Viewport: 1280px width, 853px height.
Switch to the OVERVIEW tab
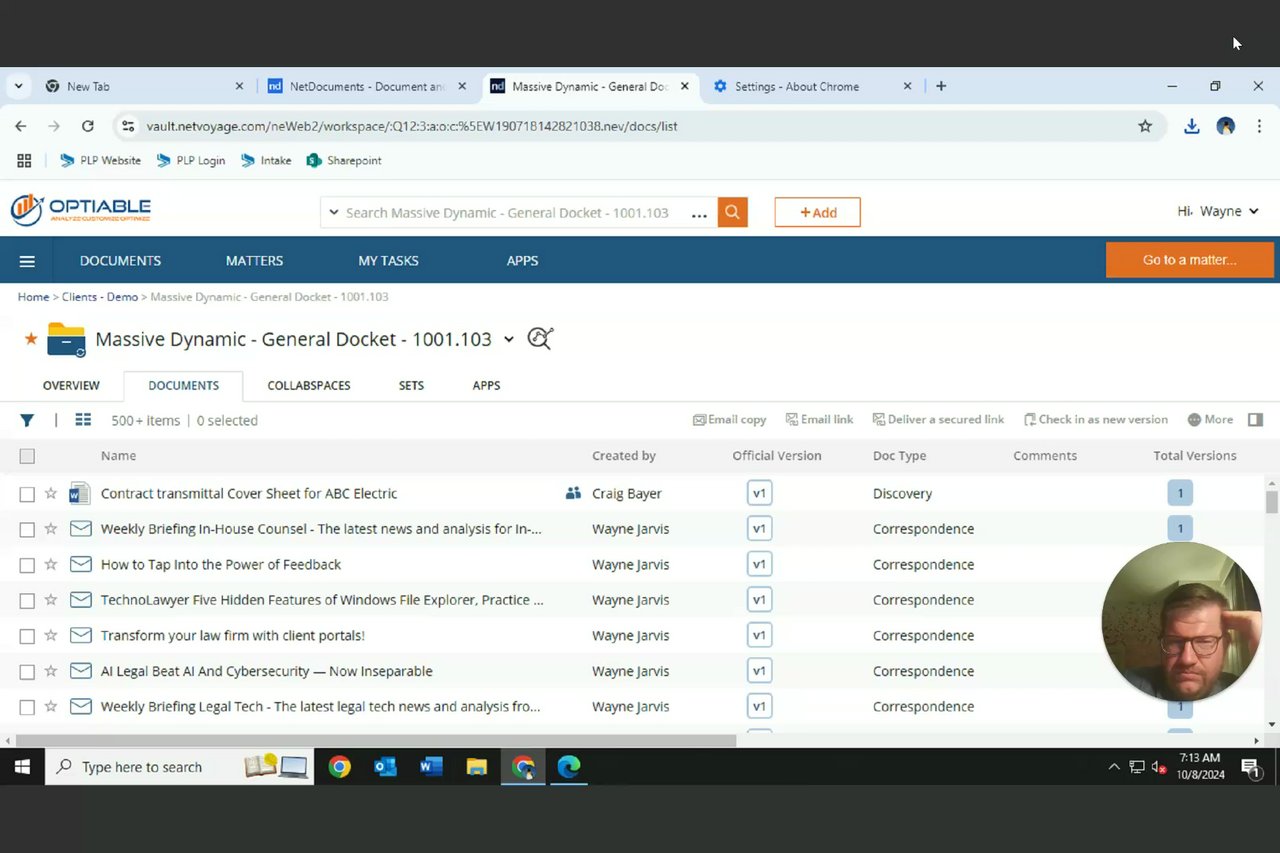coord(71,385)
